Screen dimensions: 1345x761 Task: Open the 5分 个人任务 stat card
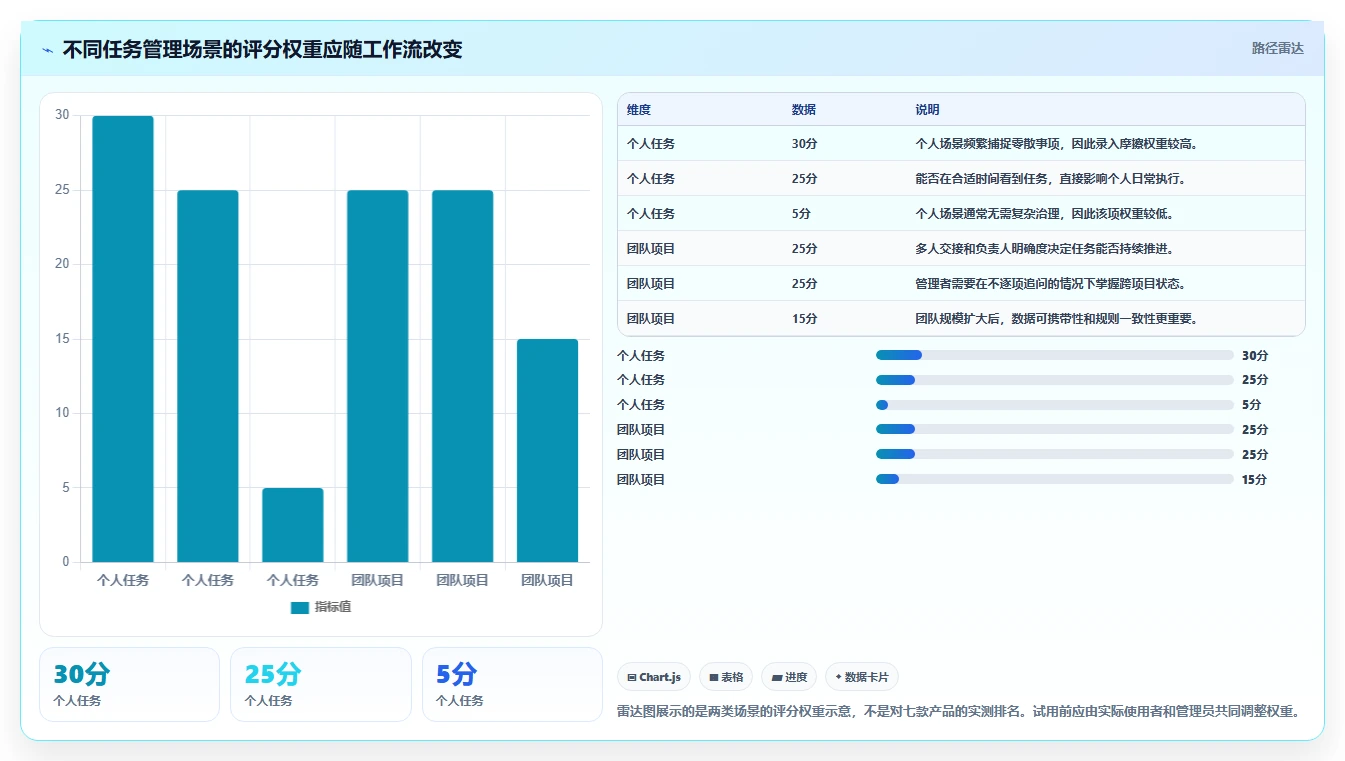512,684
